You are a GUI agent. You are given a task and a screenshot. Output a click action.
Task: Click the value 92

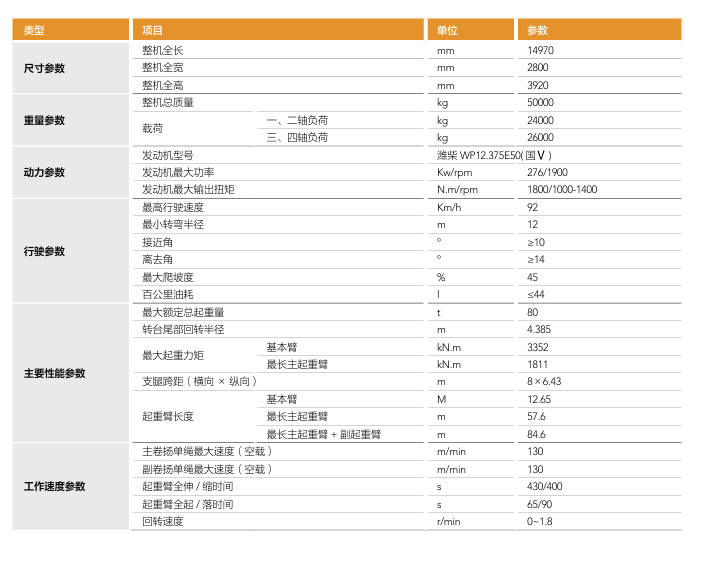[532, 207]
